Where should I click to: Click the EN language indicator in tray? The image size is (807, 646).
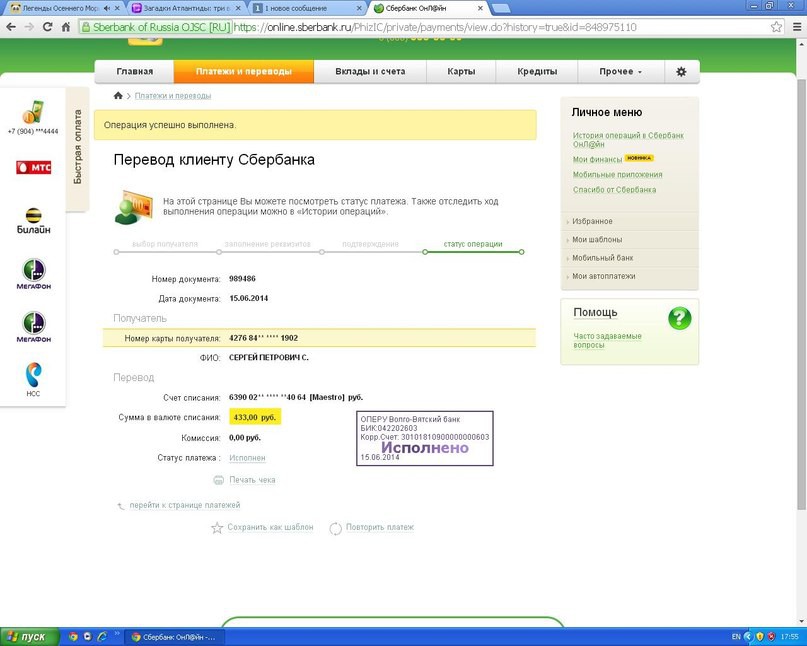[x=736, y=637]
